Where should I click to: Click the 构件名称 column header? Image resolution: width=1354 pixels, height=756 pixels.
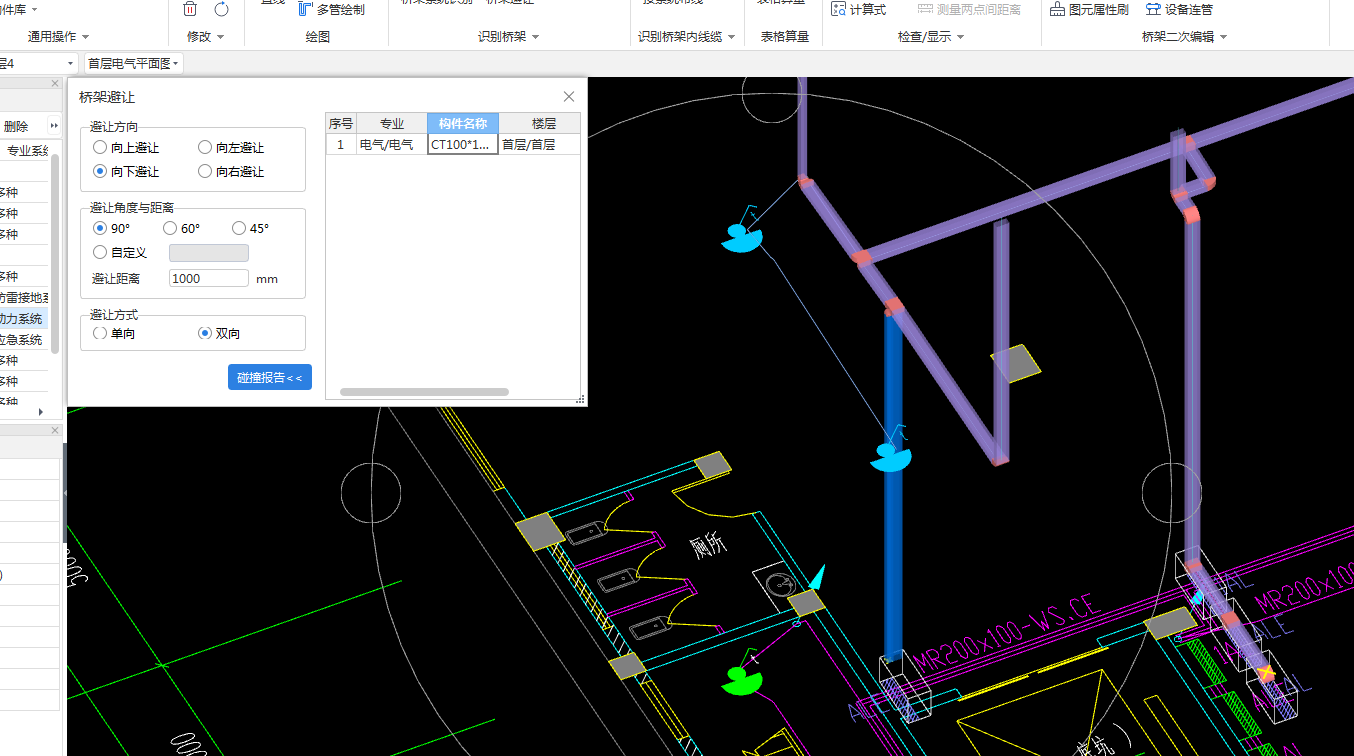click(463, 123)
